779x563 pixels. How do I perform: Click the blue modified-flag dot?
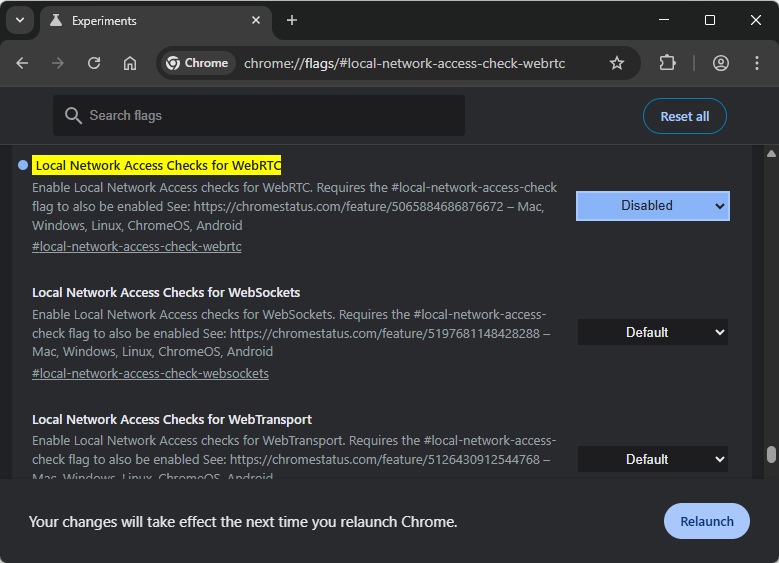tap(23, 165)
